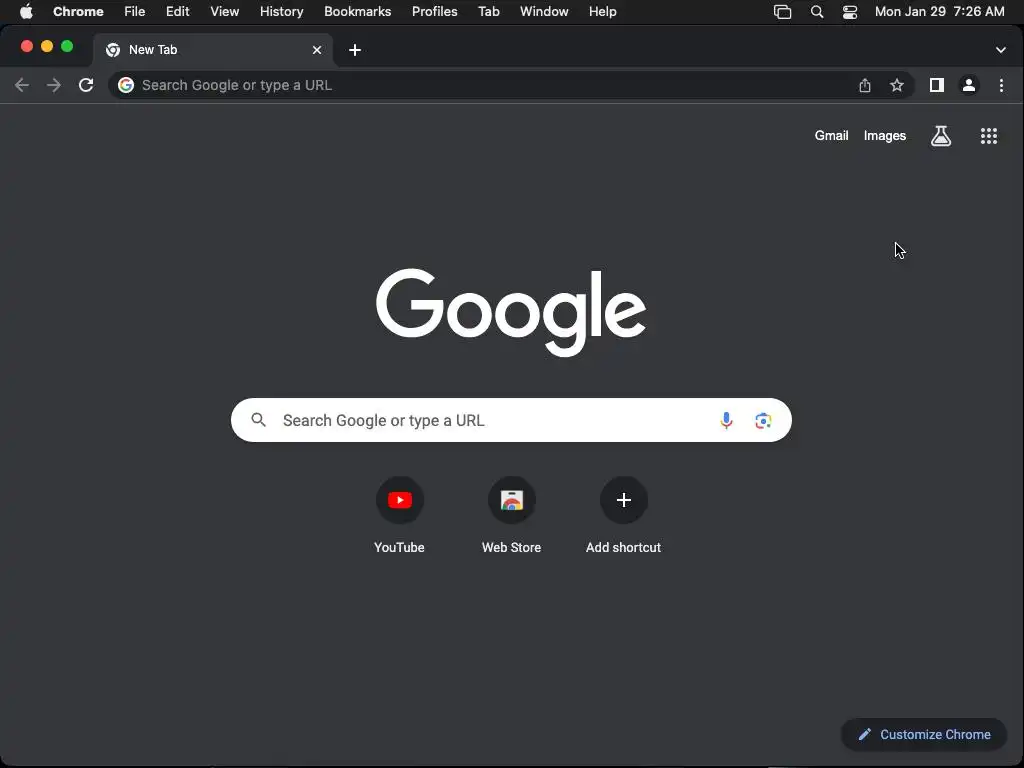Search by image with Google Lens icon

click(x=763, y=421)
